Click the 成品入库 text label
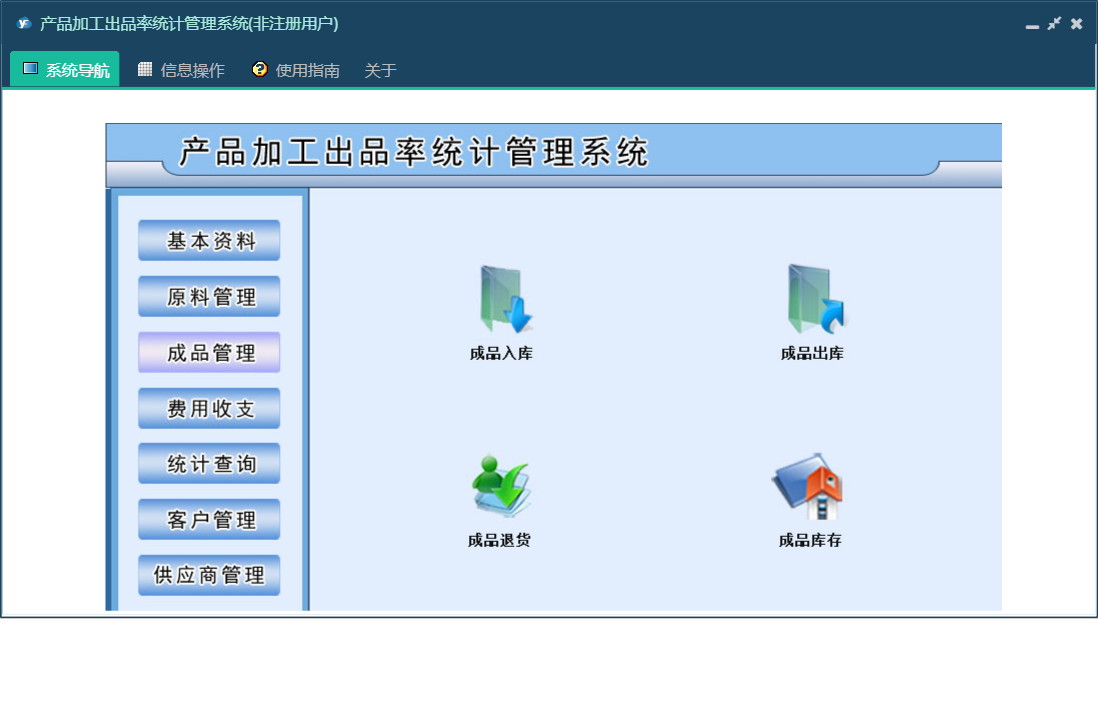Image resolution: width=1098 pixels, height=728 pixels. tap(501, 354)
